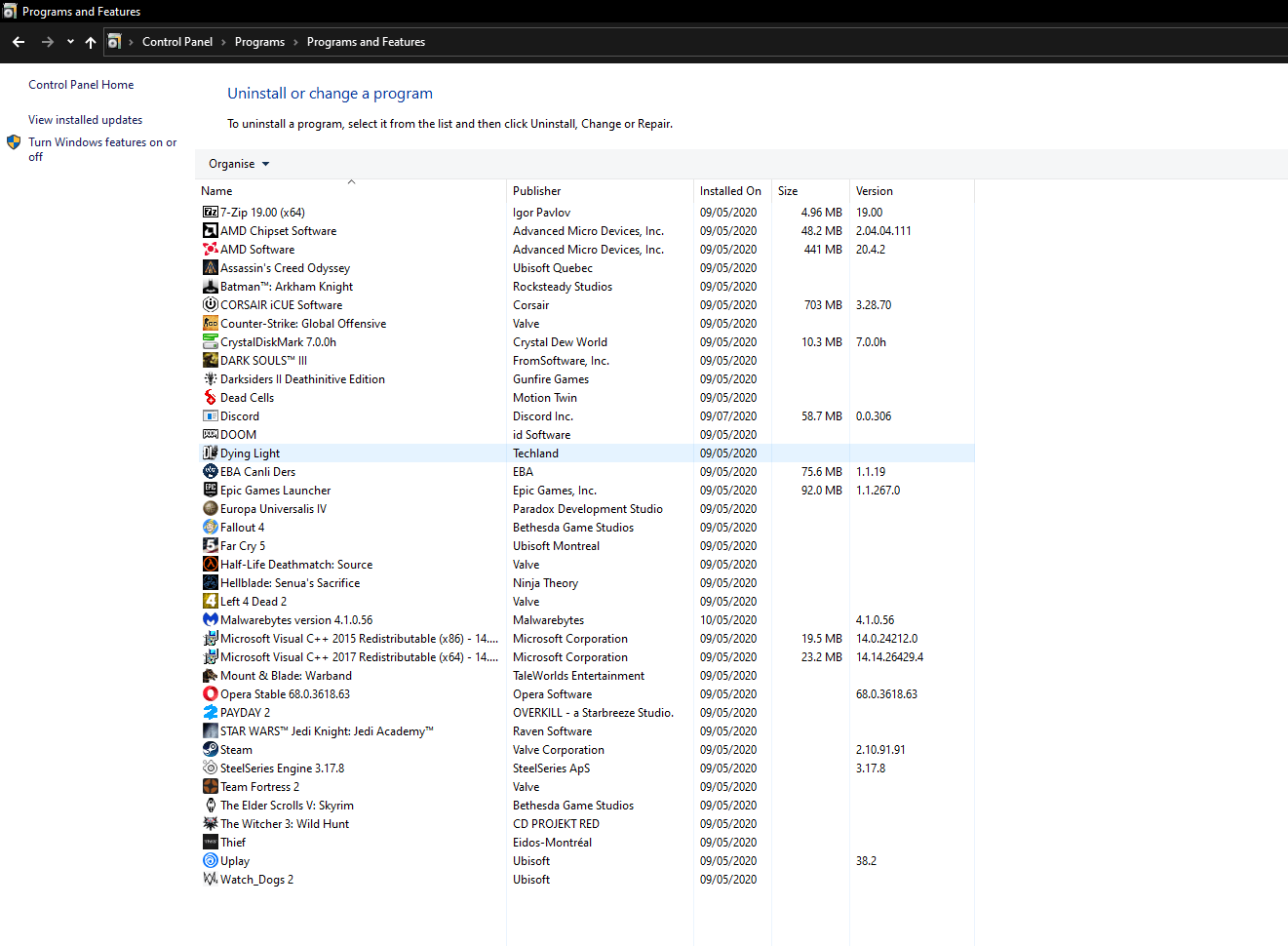
Task: Click the Left 4 Dead 2 icon
Action: [x=210, y=602]
